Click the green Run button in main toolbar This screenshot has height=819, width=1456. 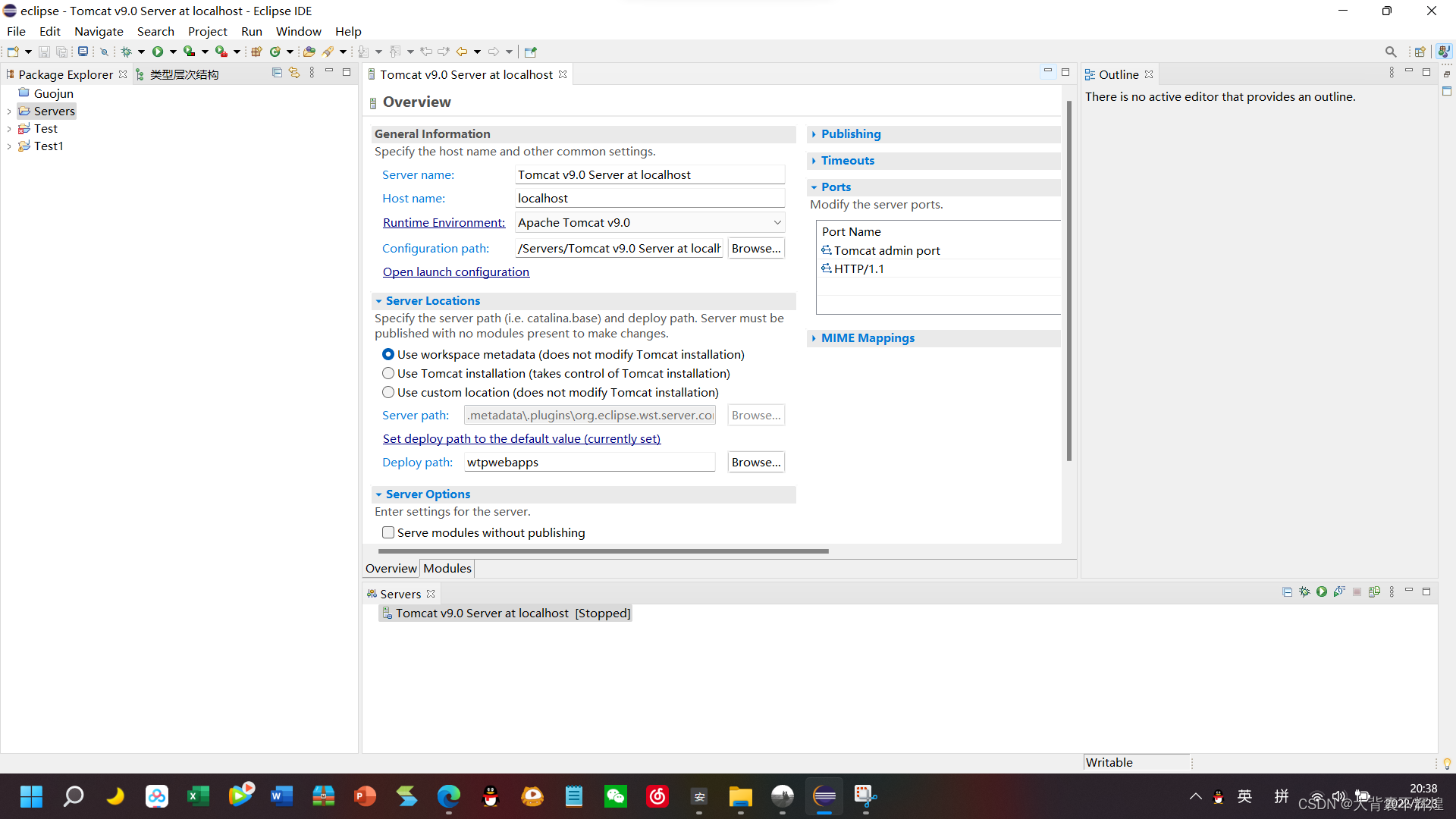158,52
